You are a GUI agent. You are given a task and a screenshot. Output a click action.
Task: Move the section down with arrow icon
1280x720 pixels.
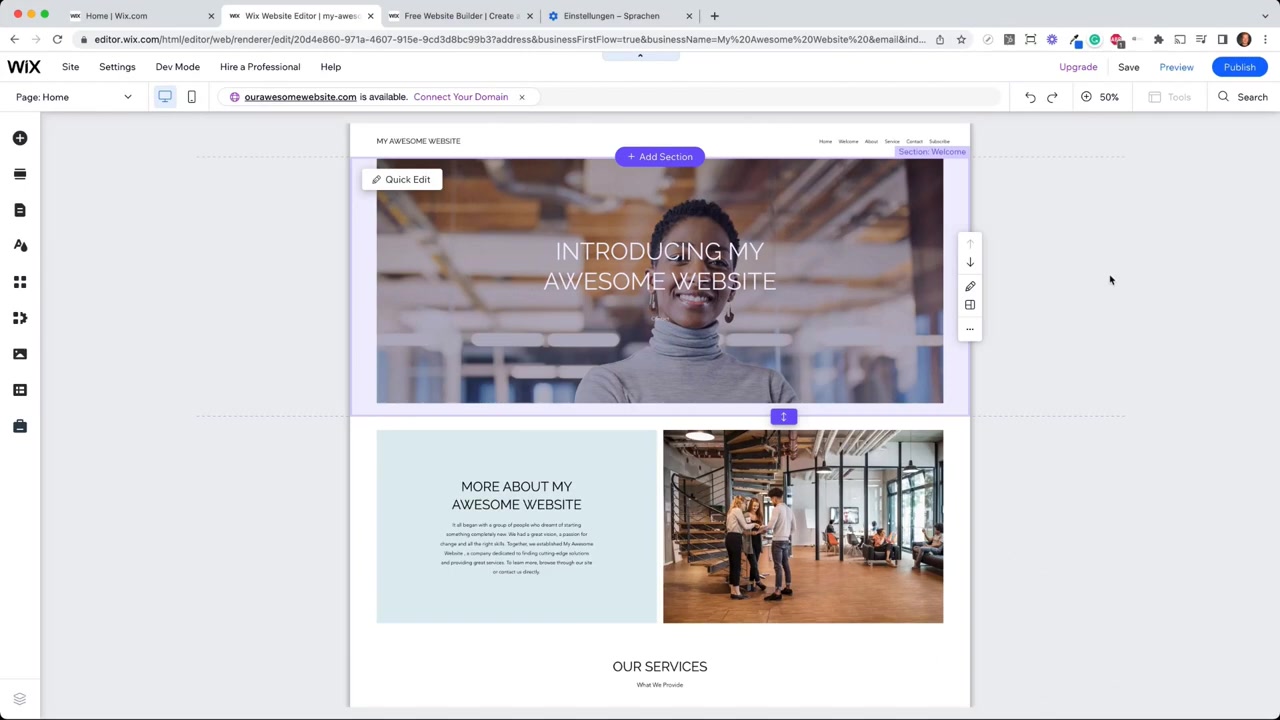click(970, 263)
